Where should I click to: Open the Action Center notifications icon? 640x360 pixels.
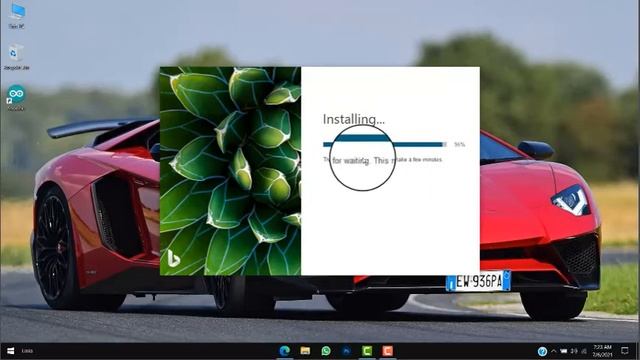[x=624, y=351]
